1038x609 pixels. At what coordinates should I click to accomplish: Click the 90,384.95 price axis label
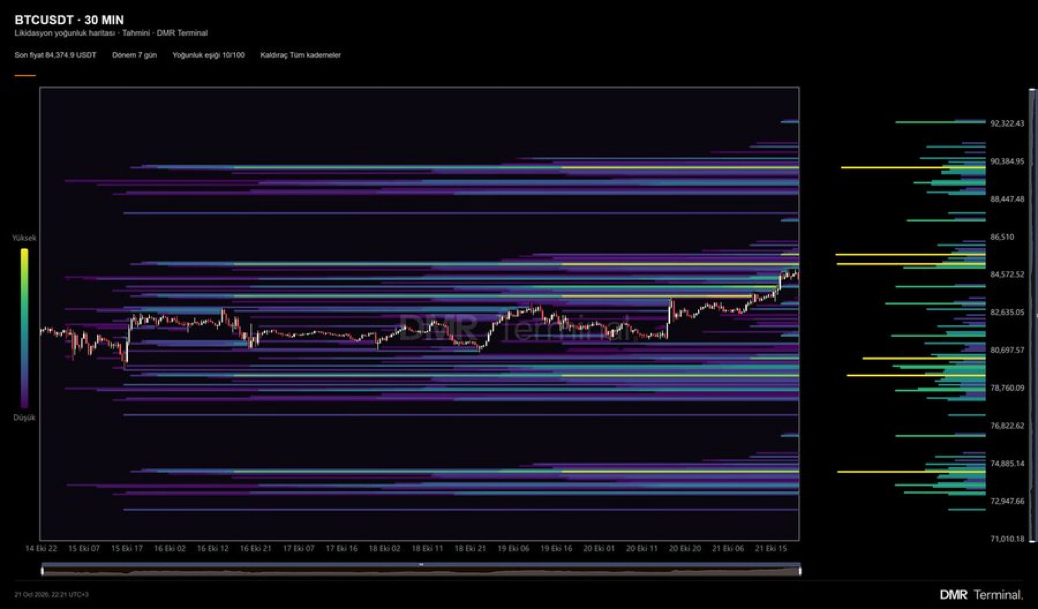click(1007, 162)
